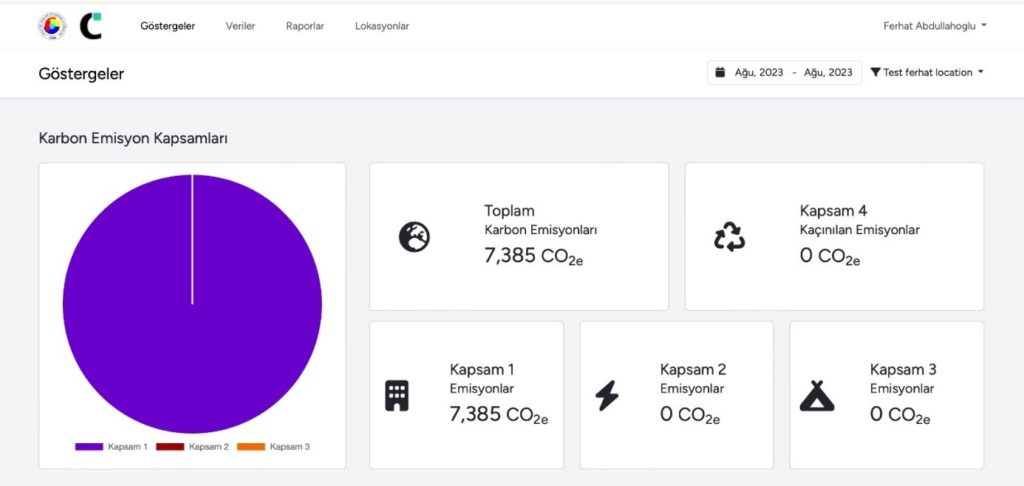
Task: Toggle Kapsam 1 purple legend swatch
Action: (89, 447)
